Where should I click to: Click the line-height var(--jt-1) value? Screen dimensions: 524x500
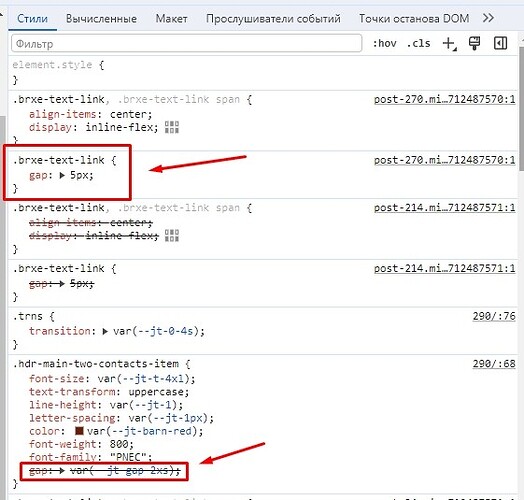pos(145,405)
